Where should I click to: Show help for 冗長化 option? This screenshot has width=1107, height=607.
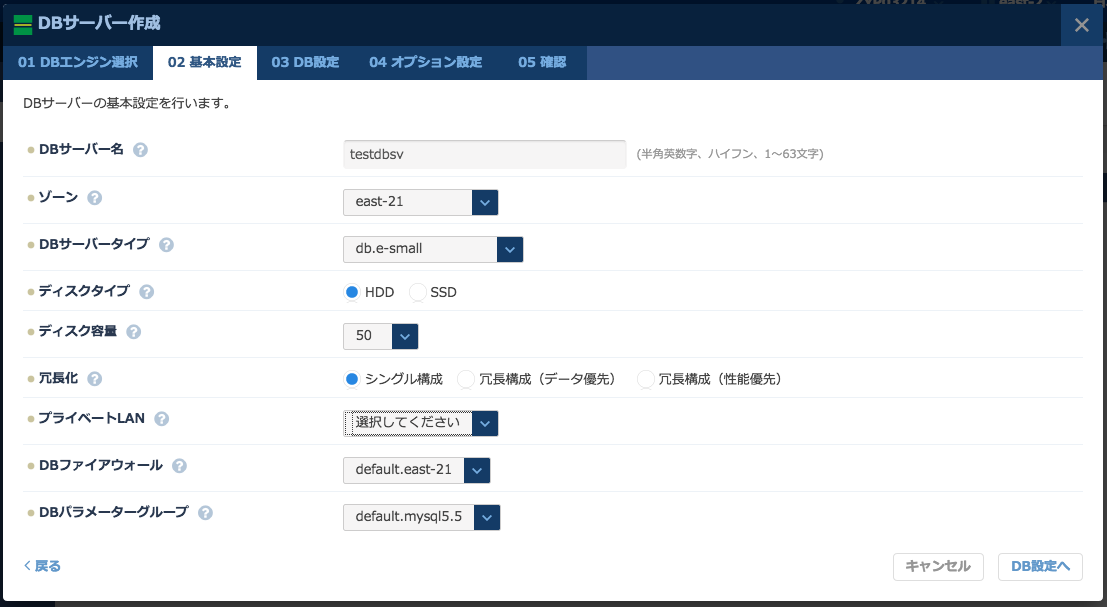point(95,379)
